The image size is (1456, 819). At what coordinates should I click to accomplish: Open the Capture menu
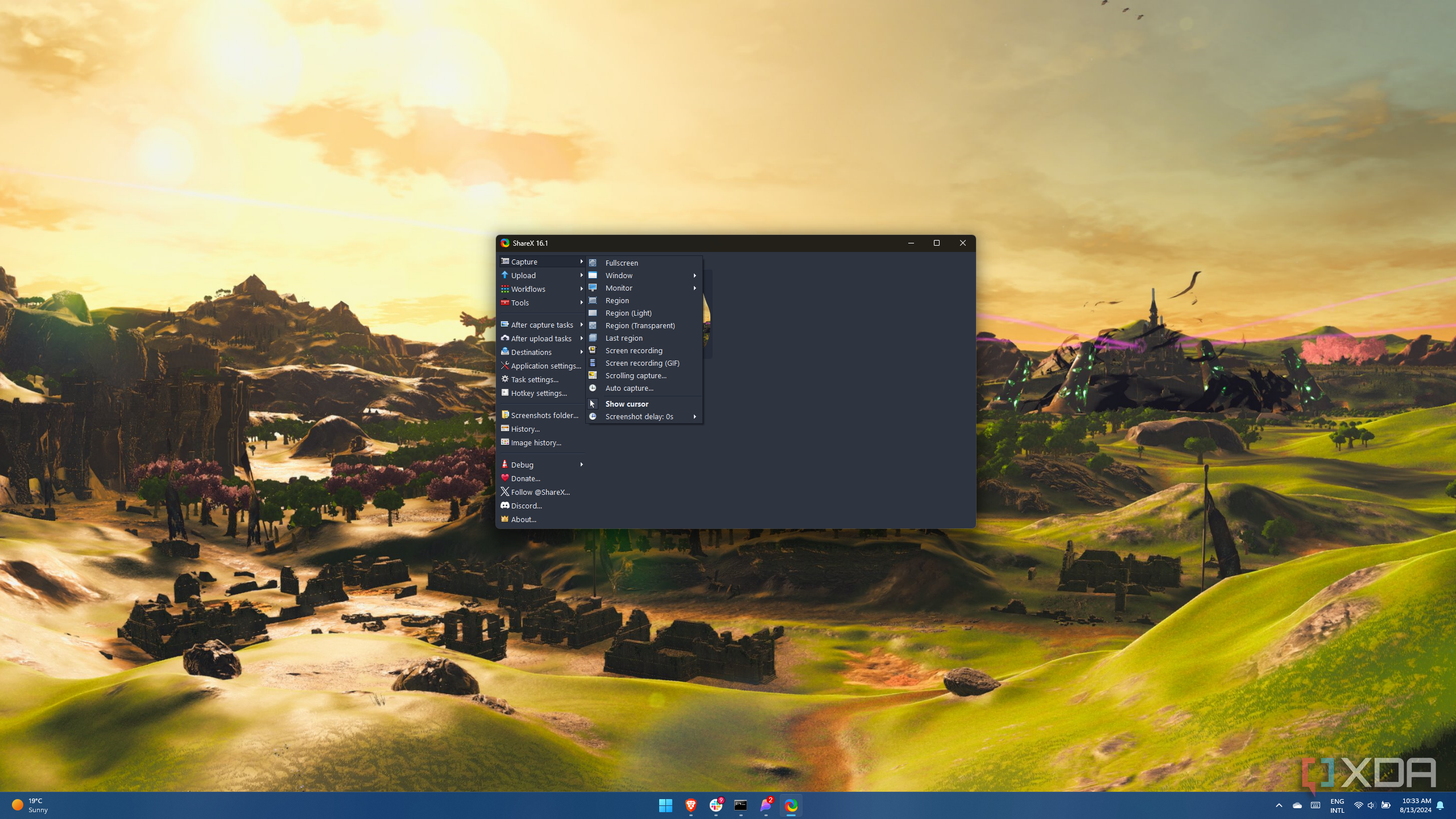542,262
